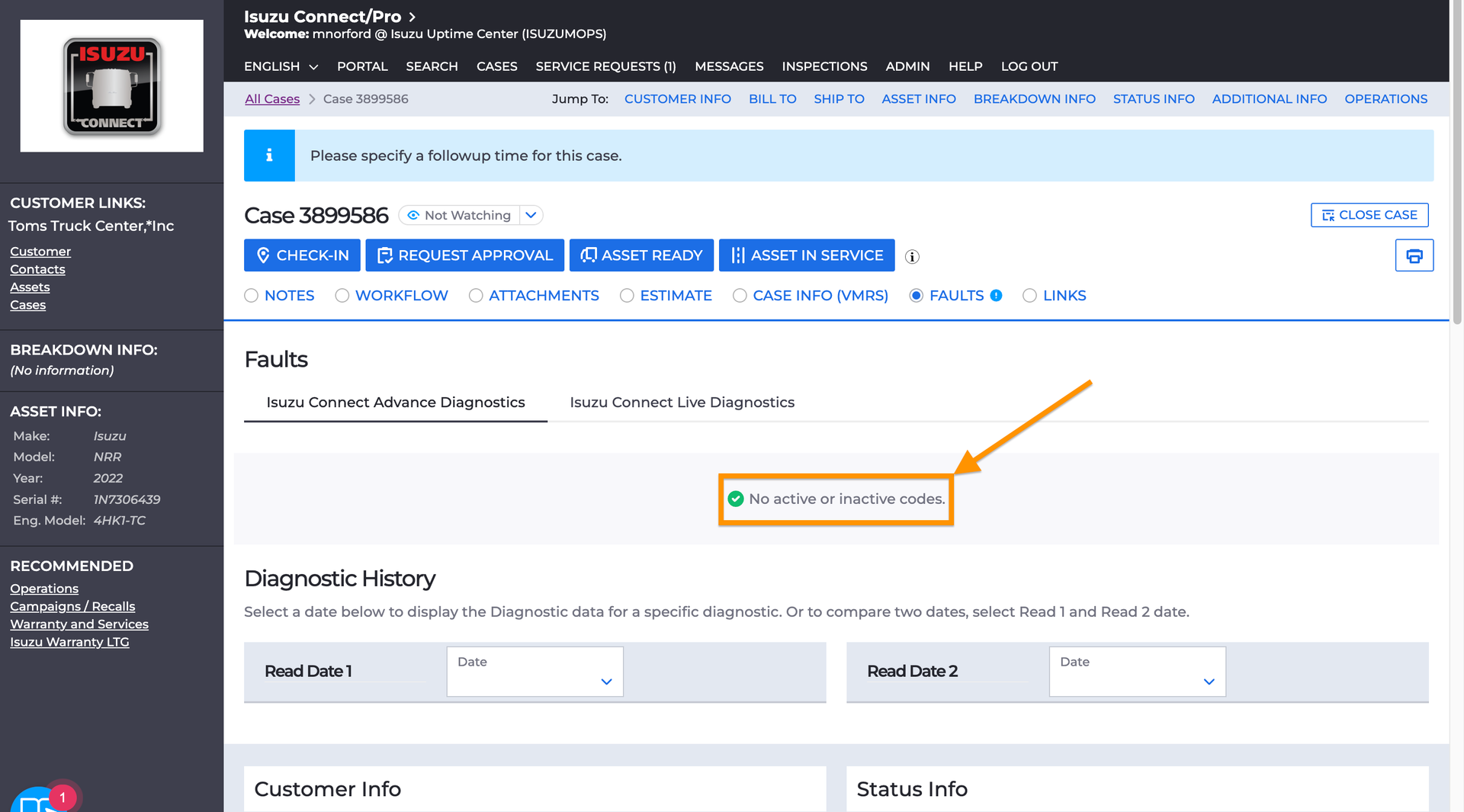Jump to Bill To section

pyautogui.click(x=772, y=99)
